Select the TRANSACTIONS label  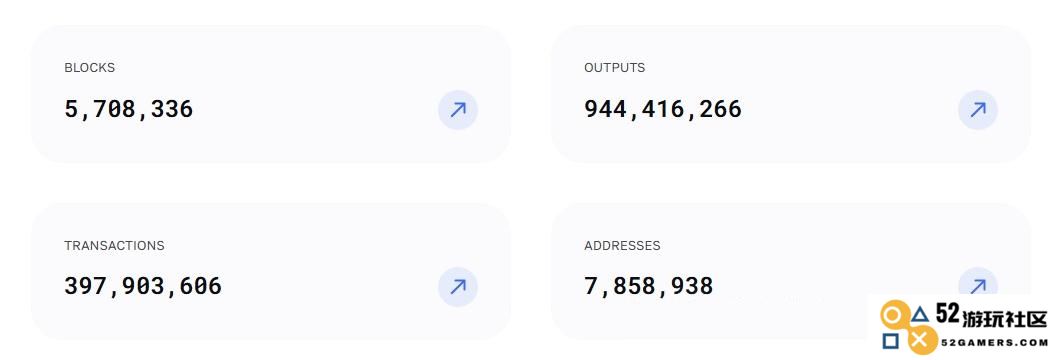coord(115,245)
